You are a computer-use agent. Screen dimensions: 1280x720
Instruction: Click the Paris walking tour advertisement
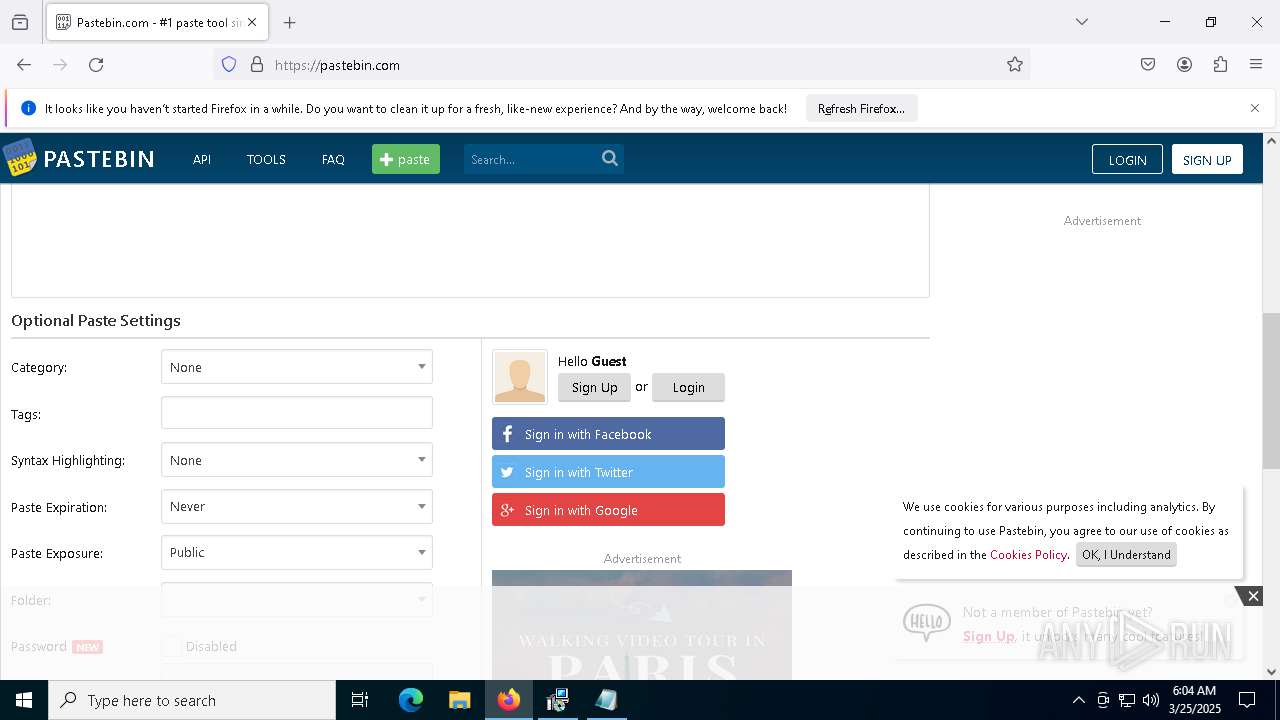point(642,625)
